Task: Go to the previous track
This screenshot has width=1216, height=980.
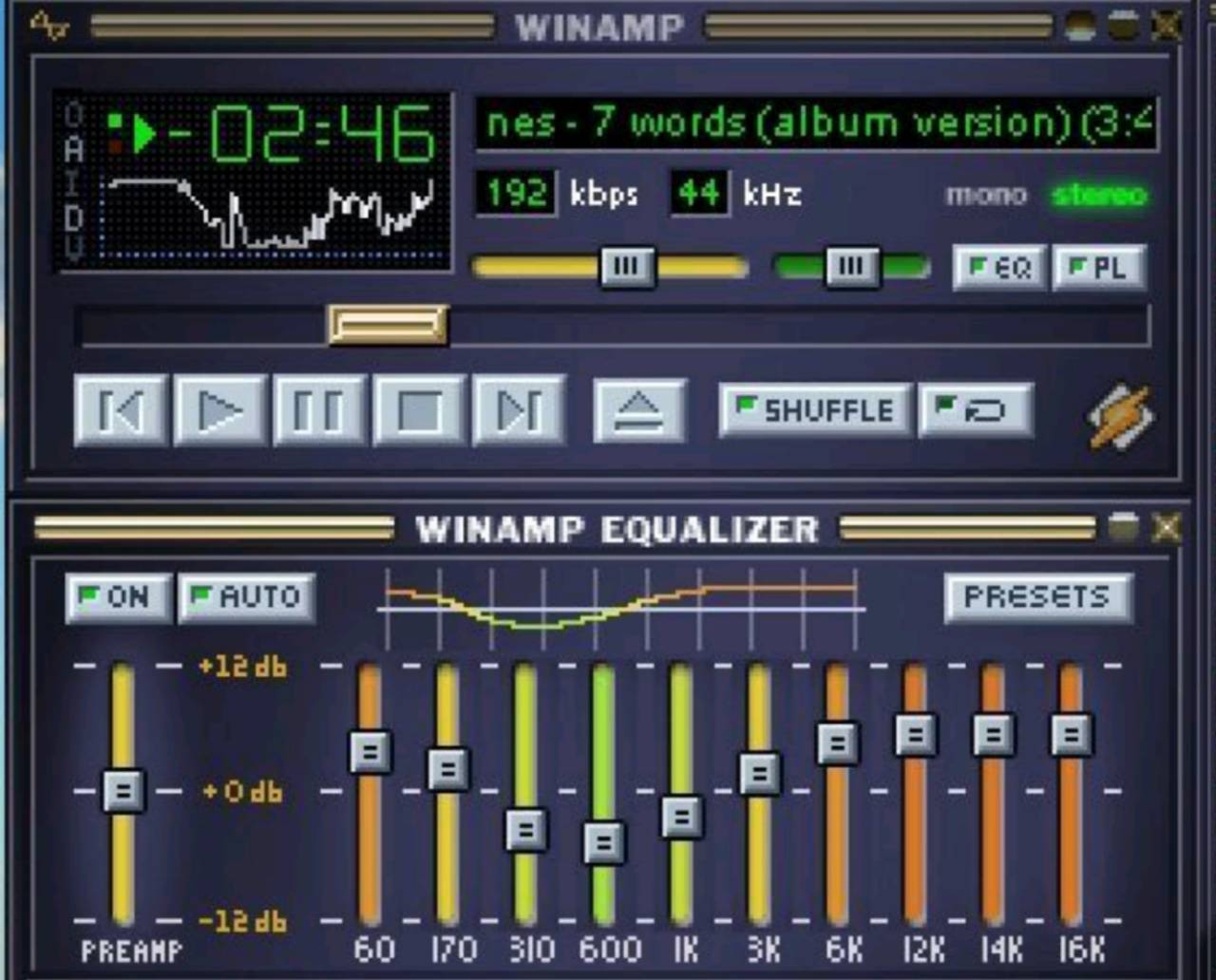Action: [121, 410]
